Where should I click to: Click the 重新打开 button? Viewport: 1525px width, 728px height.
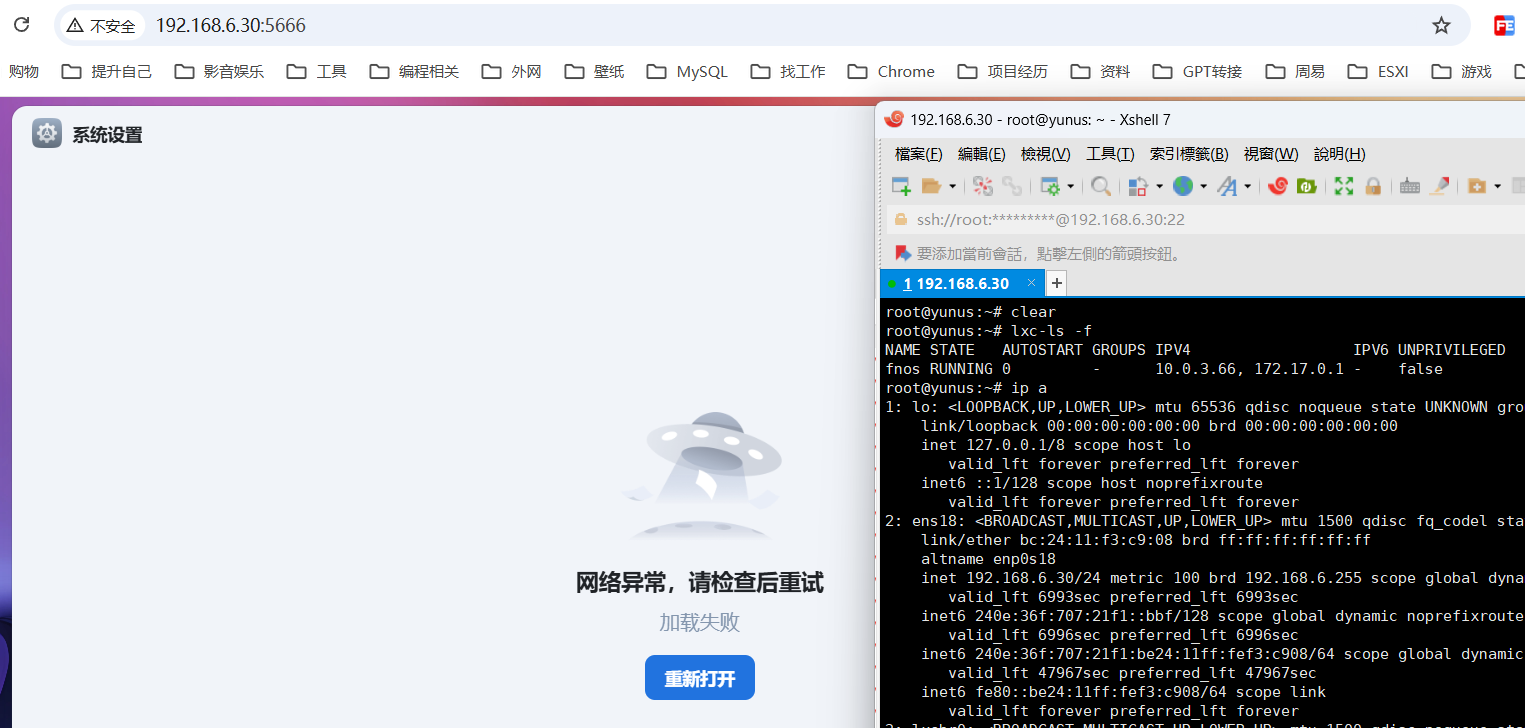(700, 678)
